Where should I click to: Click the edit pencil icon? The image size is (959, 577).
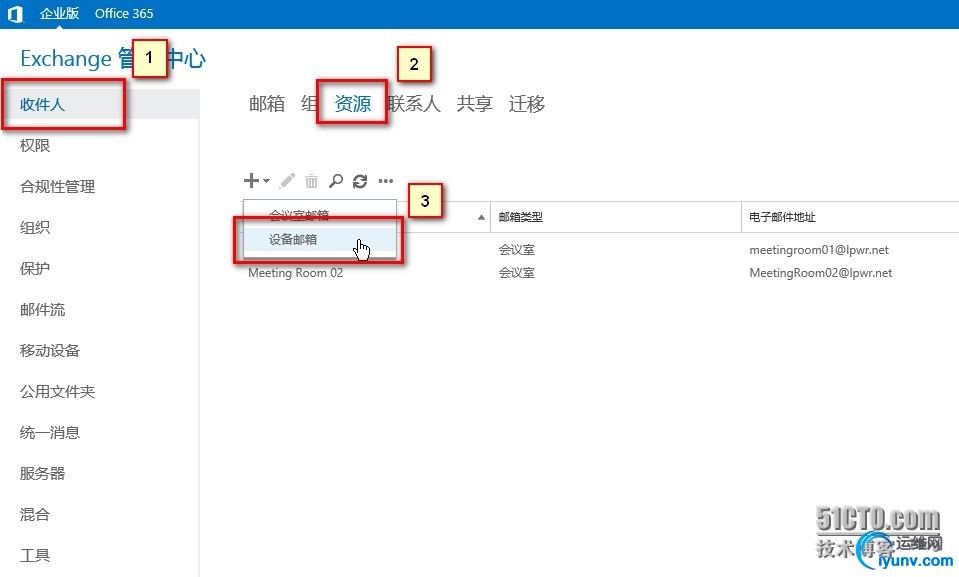287,181
